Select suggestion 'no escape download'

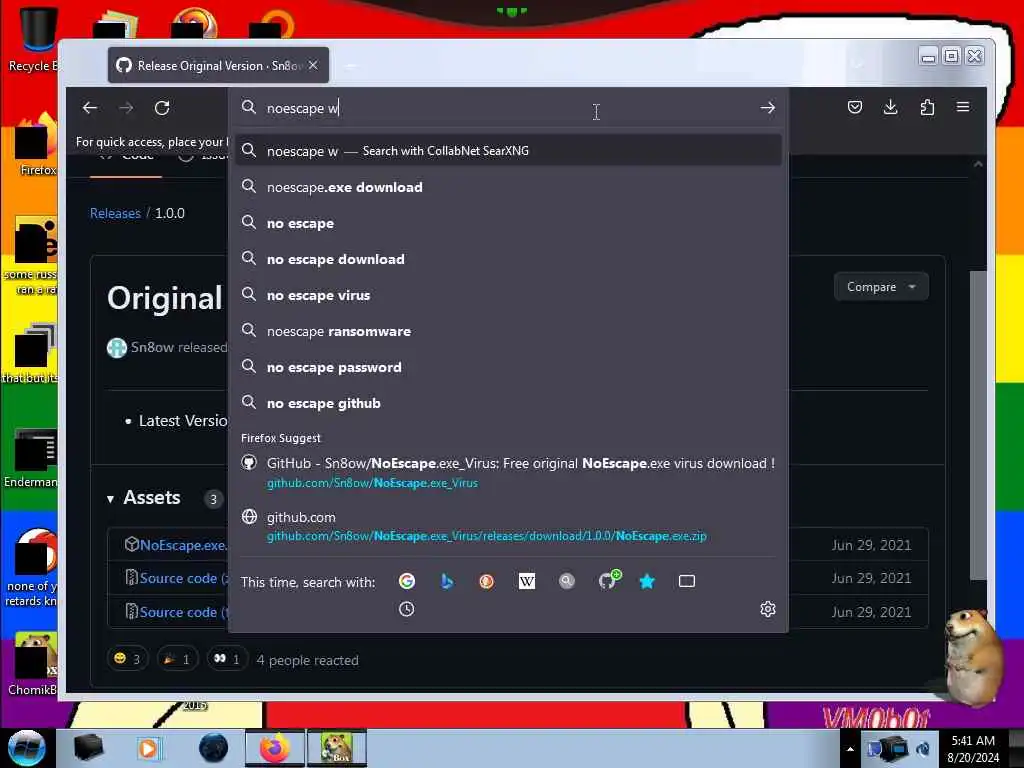(x=508, y=259)
